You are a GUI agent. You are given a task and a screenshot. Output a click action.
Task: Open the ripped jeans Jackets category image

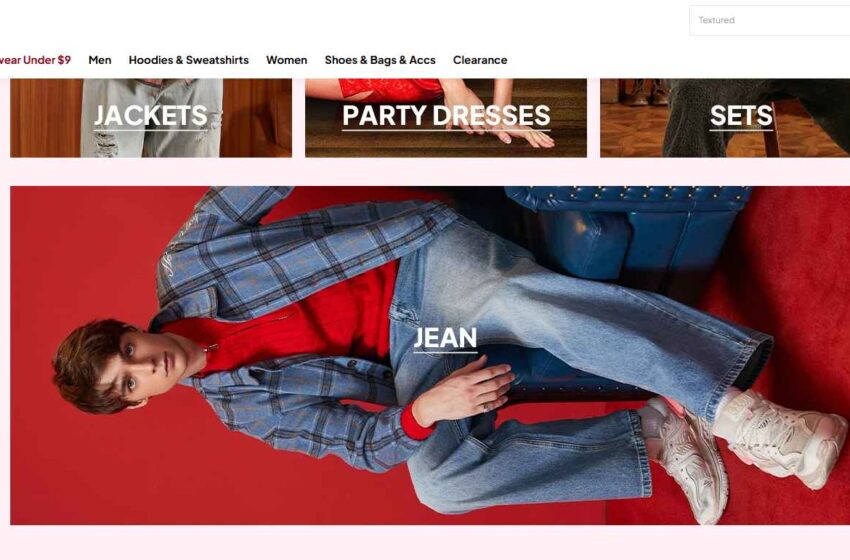(151, 118)
